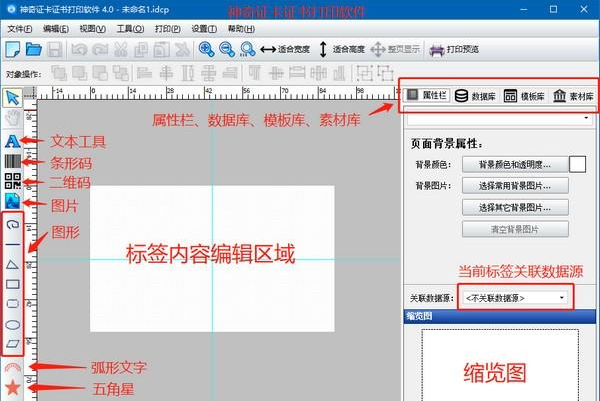This screenshot has width=600, height=401.
Task: Select the five-pointed star tool
Action: 13,387
